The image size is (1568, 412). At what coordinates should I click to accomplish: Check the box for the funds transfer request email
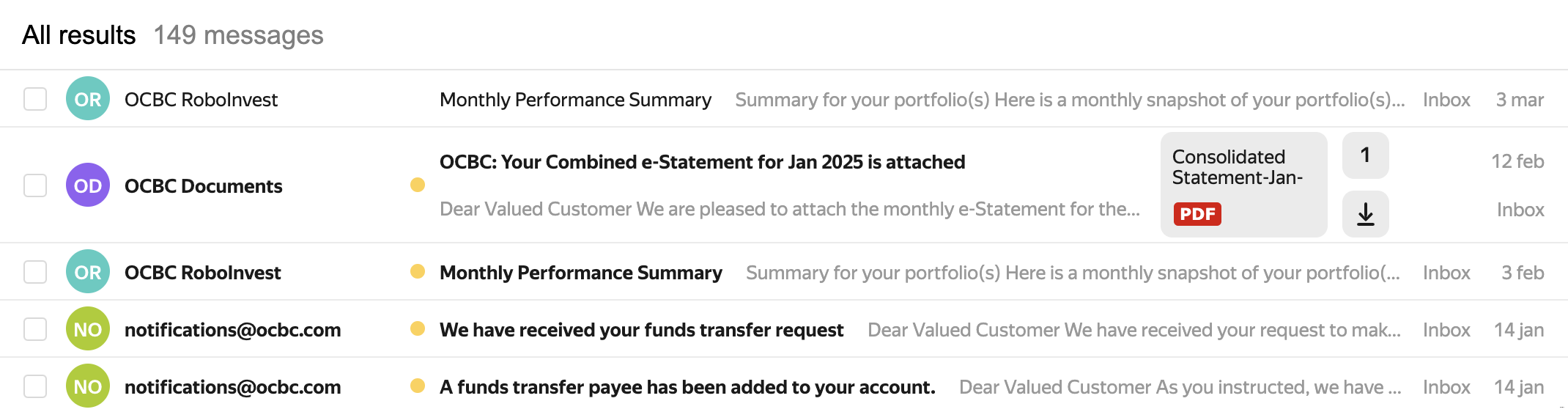click(x=35, y=329)
